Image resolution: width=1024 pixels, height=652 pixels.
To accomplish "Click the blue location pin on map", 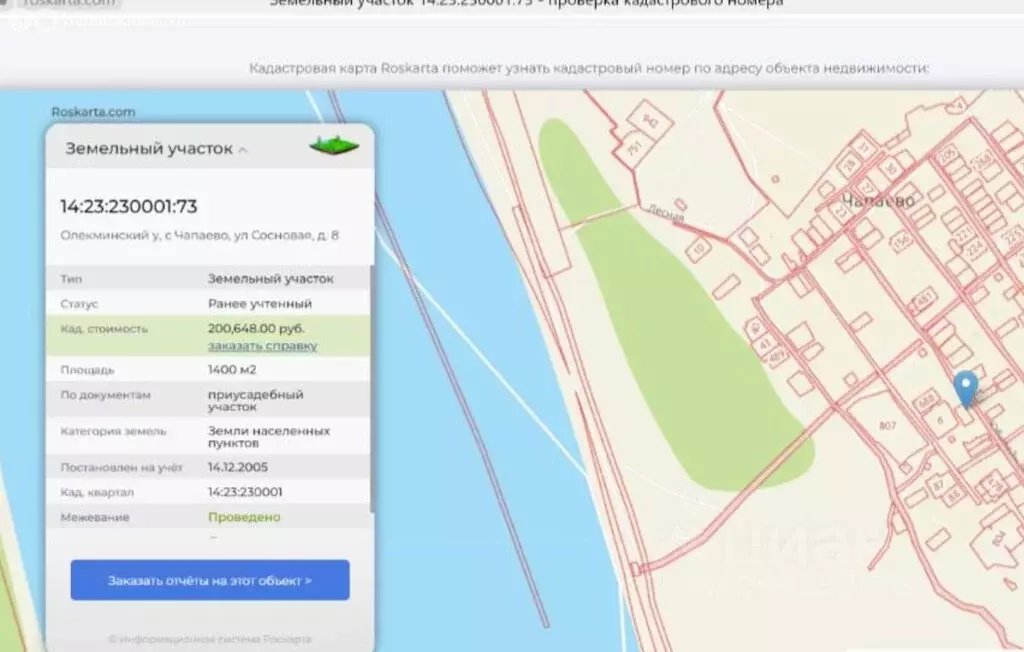I will tap(965, 387).
